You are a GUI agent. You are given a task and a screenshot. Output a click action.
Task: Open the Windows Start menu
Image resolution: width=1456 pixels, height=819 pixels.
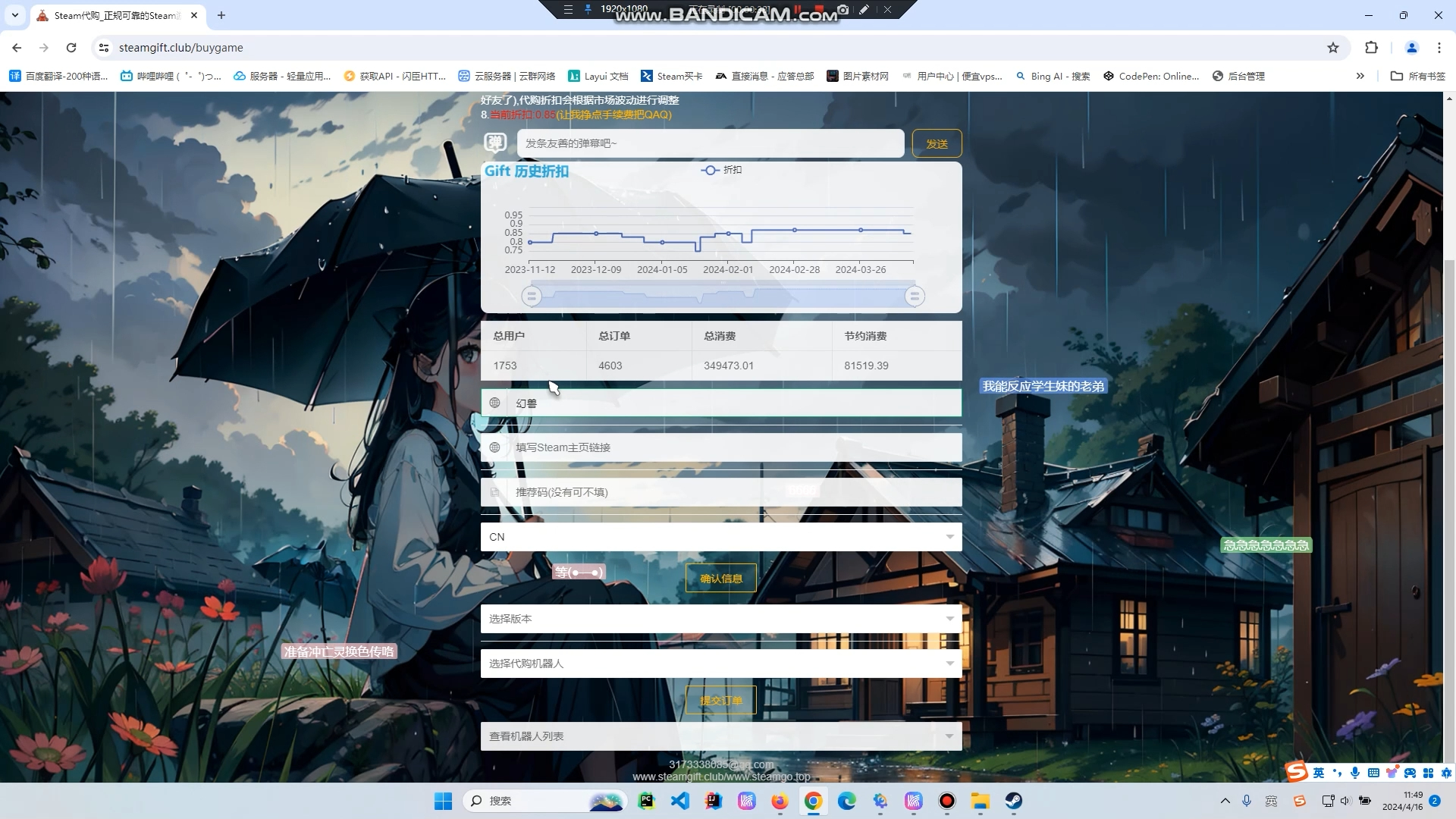(443, 801)
